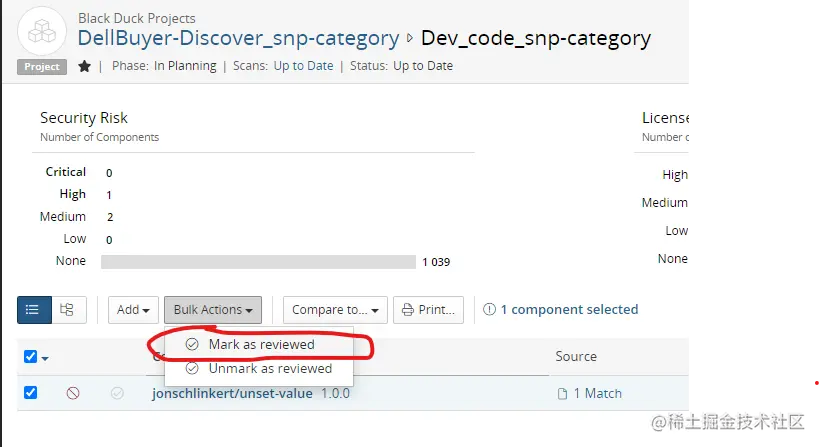The image size is (820, 447).
Task: Click the Phase: In Planning text
Action: (164, 66)
